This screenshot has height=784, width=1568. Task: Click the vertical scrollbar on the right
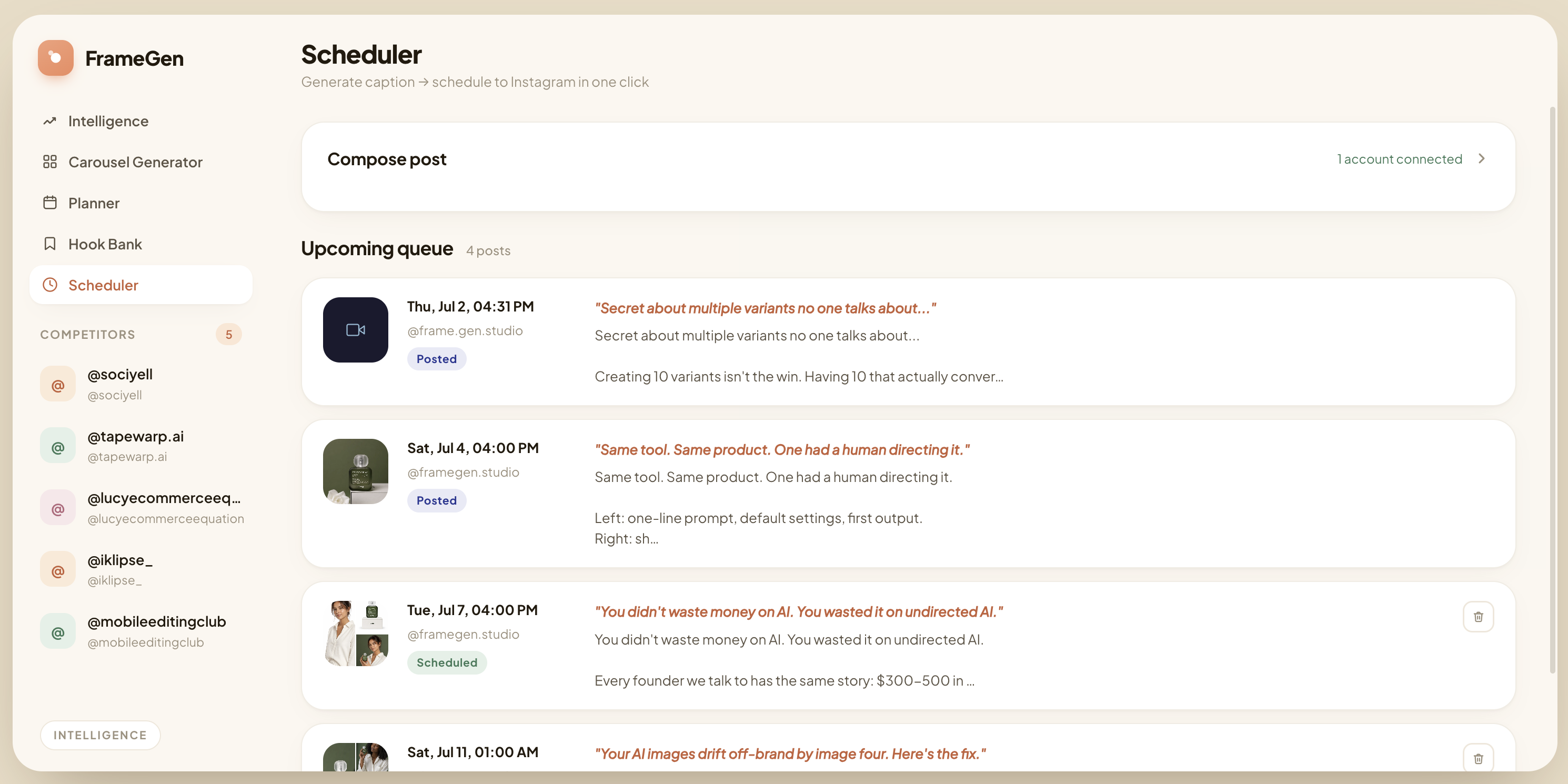click(x=1552, y=389)
